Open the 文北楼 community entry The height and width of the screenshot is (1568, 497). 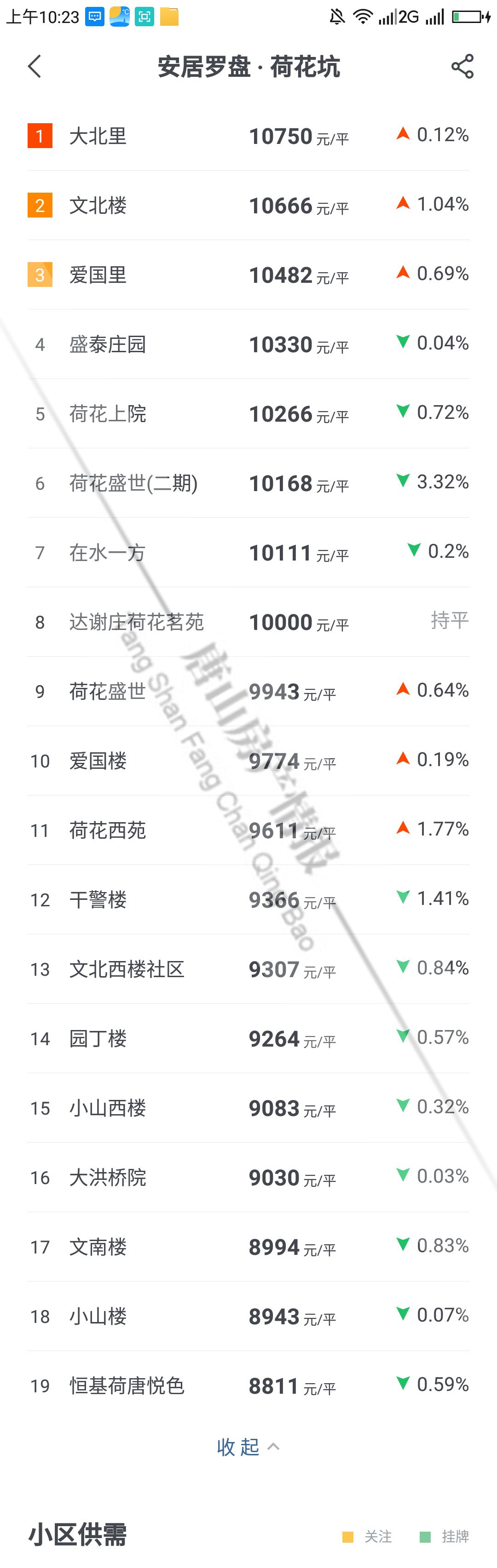[98, 205]
